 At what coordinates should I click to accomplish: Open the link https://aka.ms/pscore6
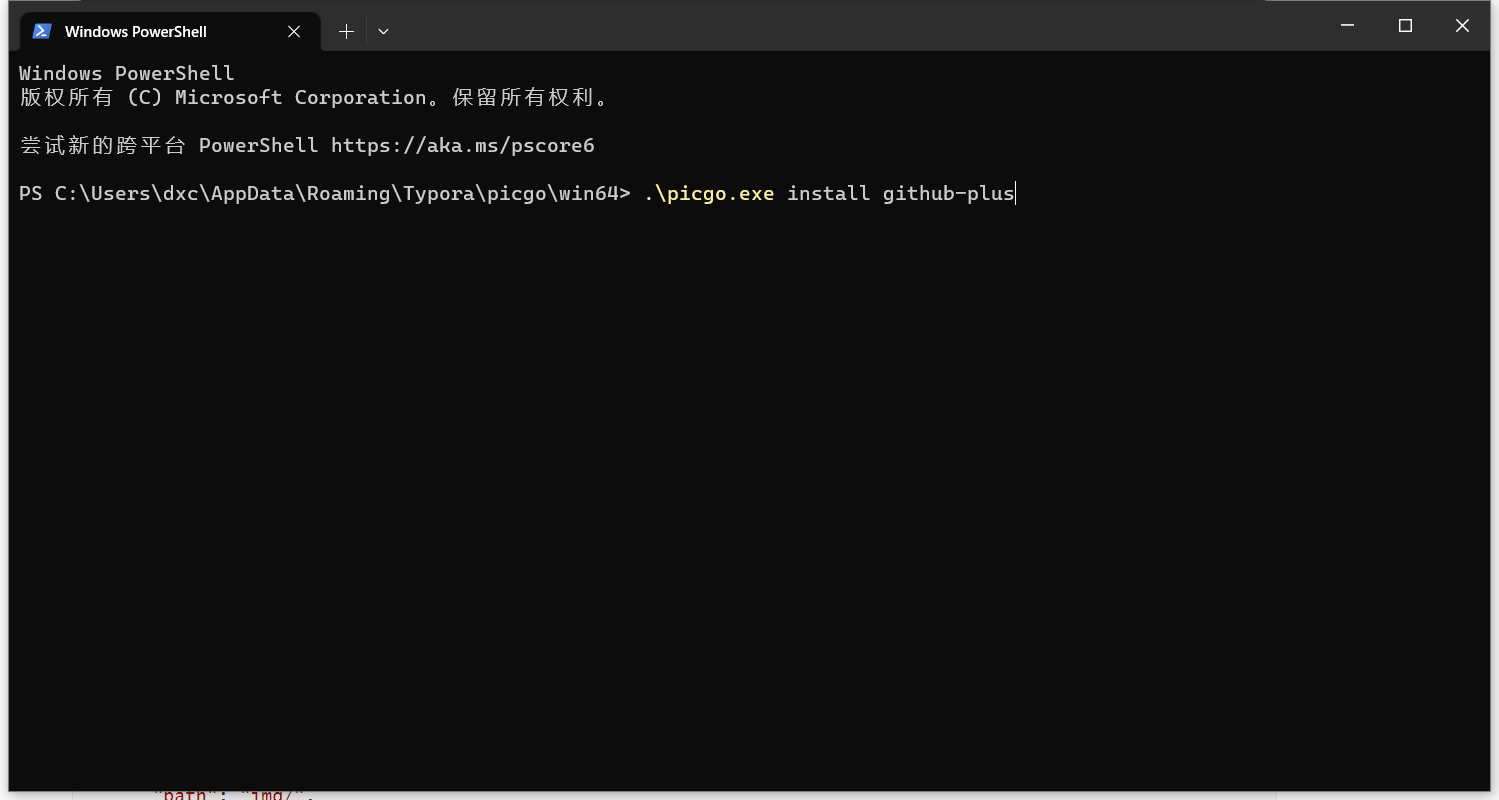pyautogui.click(x=463, y=145)
